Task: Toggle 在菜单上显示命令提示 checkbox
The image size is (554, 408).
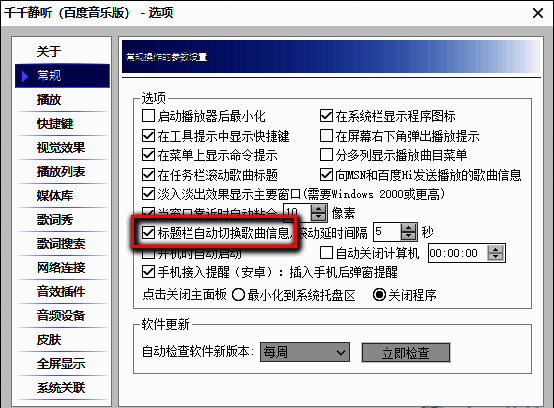Action: (x=148, y=155)
